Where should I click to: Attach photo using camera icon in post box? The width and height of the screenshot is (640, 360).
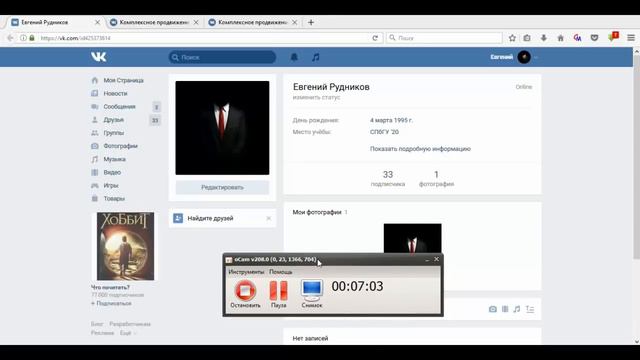pos(493,309)
